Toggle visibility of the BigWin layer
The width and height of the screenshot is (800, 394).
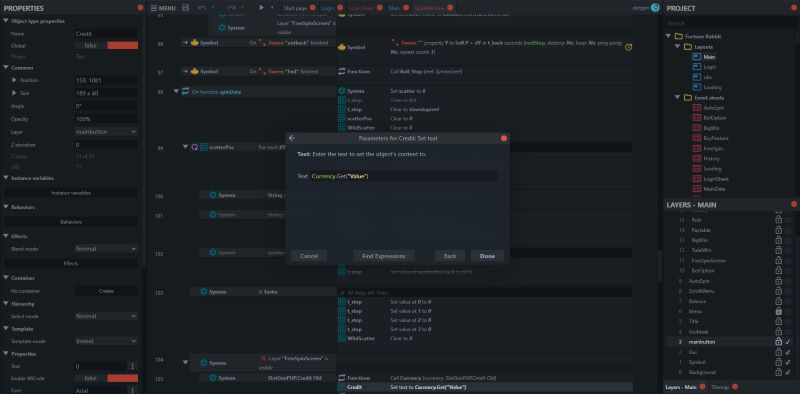point(788,240)
